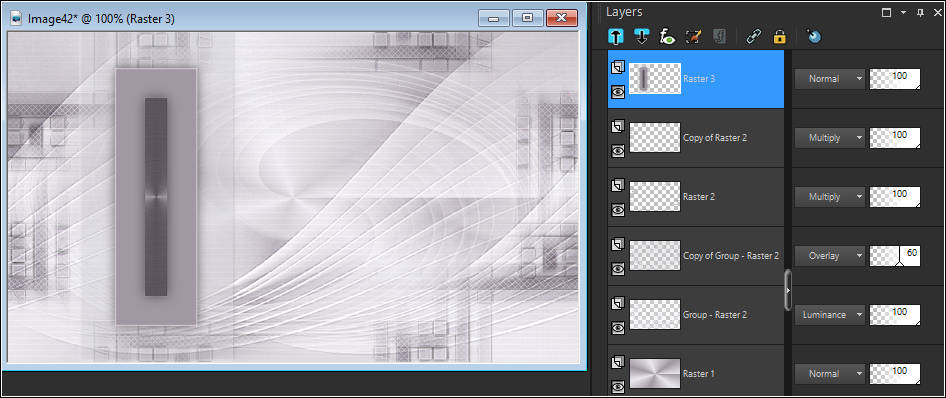Open Overlay blend mode dropdown
Screen dimensions: 946x398
pyautogui.click(x=829, y=256)
